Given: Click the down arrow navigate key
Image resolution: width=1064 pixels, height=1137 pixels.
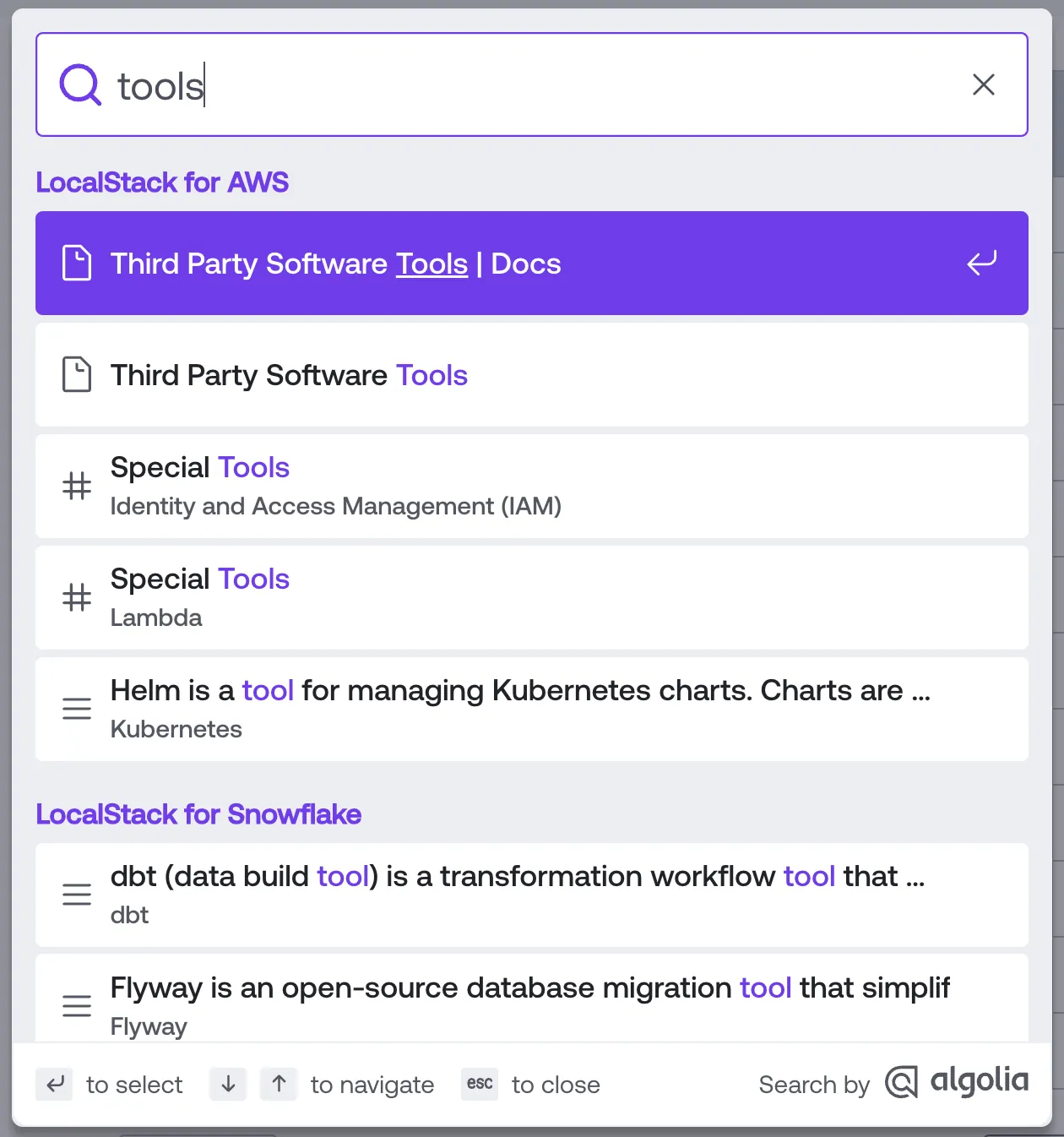Looking at the screenshot, I should click(227, 1084).
